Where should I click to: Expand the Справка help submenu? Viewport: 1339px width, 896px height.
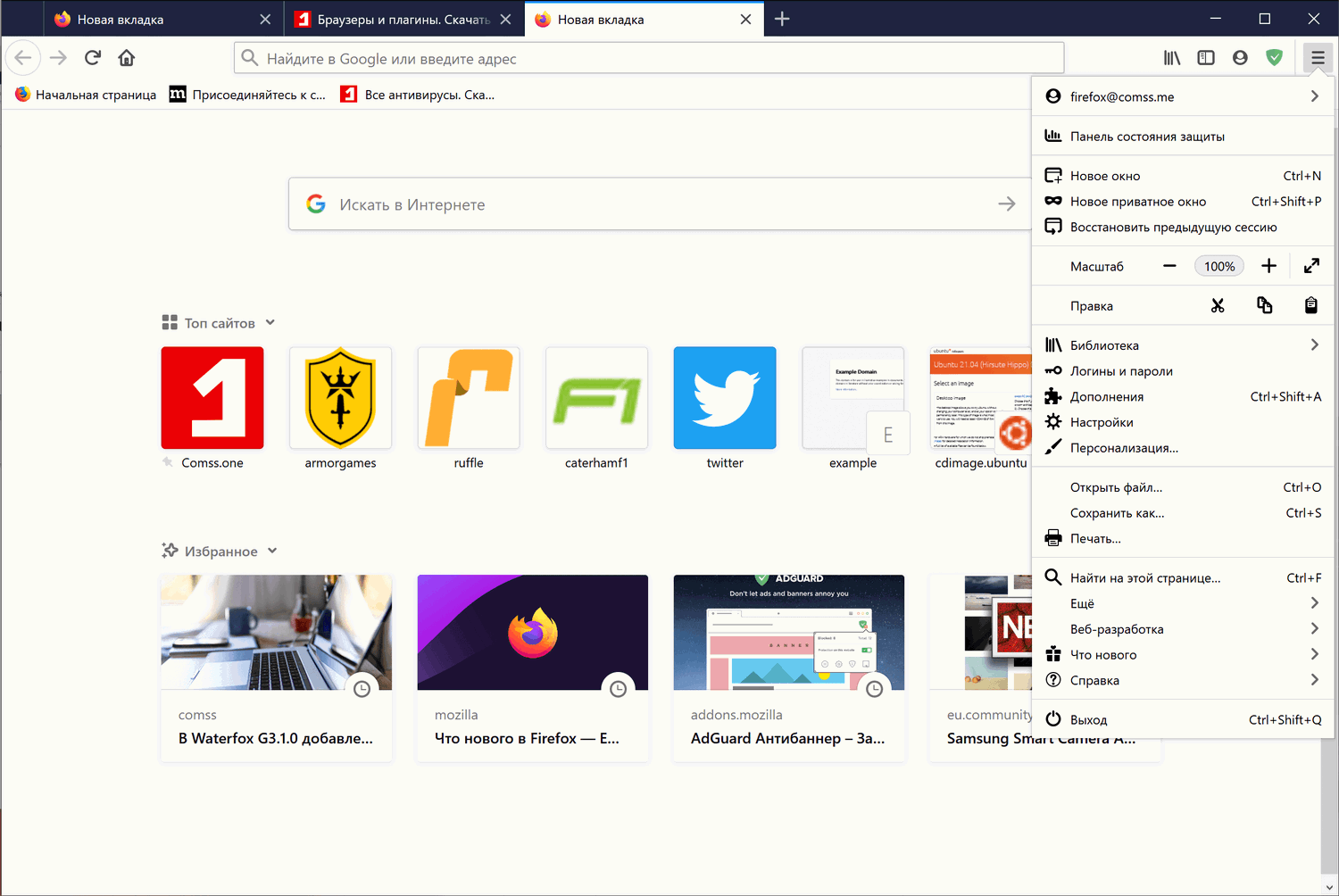click(x=1315, y=680)
